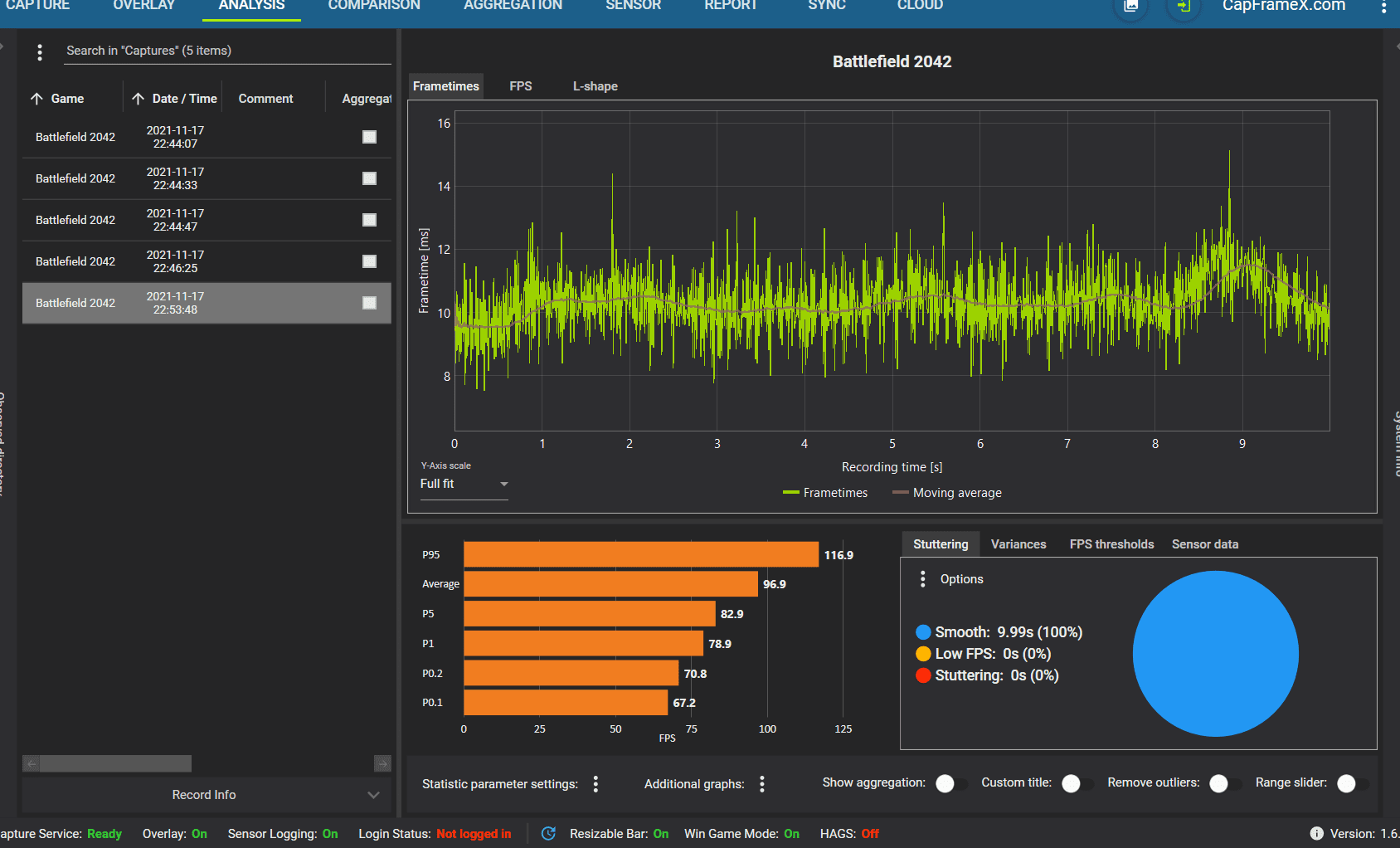Select Battlefield 2042 capture at 22:44:33

[207, 178]
